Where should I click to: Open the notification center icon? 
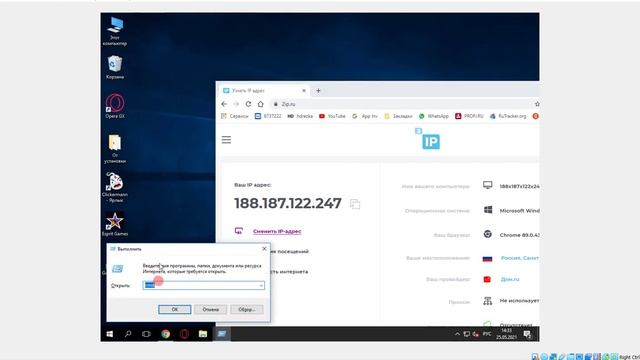(527, 334)
